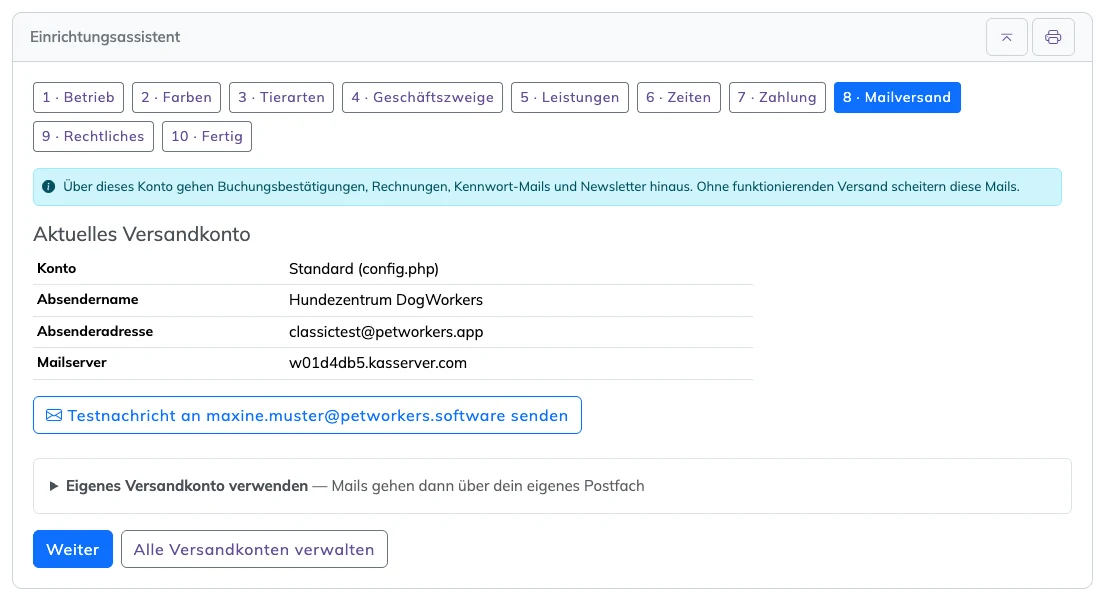Click the info text about Buchungsbestätigungen
This screenshot has height=601, width=1105.
coord(541,187)
